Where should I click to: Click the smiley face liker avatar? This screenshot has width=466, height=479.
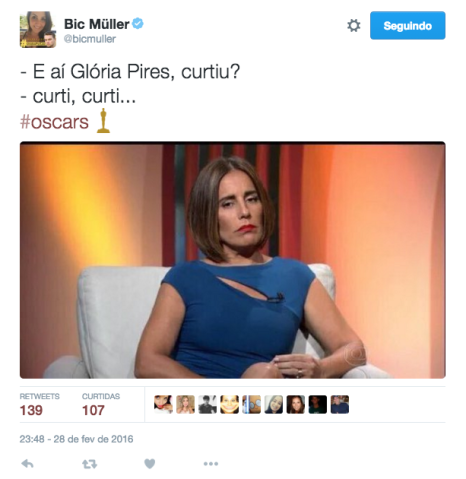click(x=229, y=404)
